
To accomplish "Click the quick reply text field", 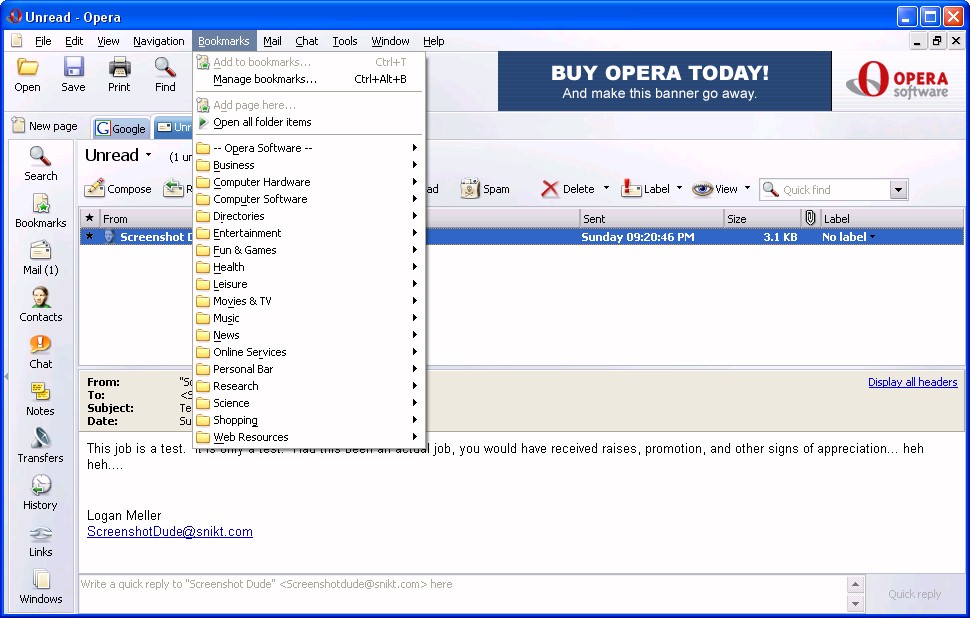I will (460, 584).
